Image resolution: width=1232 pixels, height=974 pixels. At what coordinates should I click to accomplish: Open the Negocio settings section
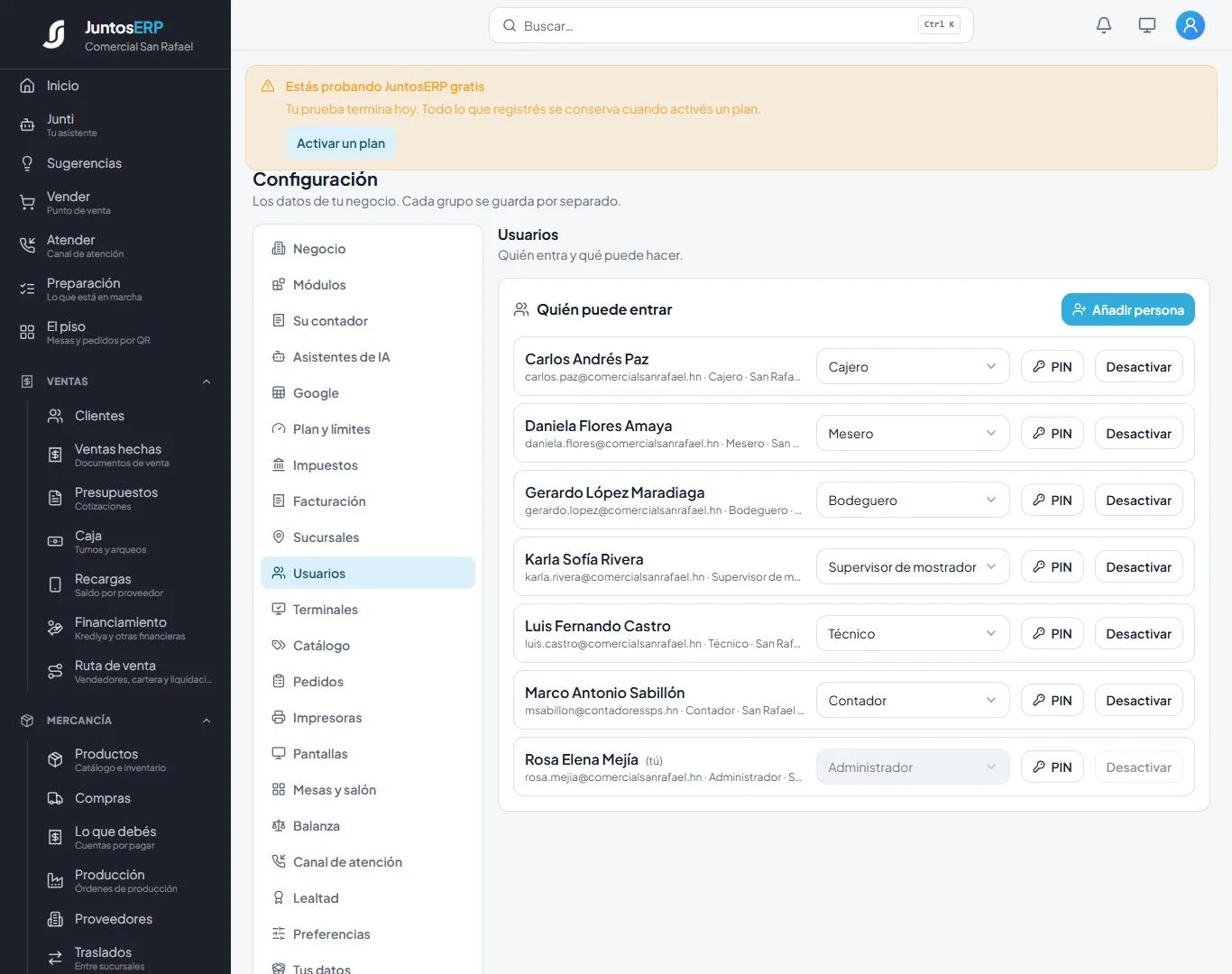(x=368, y=249)
